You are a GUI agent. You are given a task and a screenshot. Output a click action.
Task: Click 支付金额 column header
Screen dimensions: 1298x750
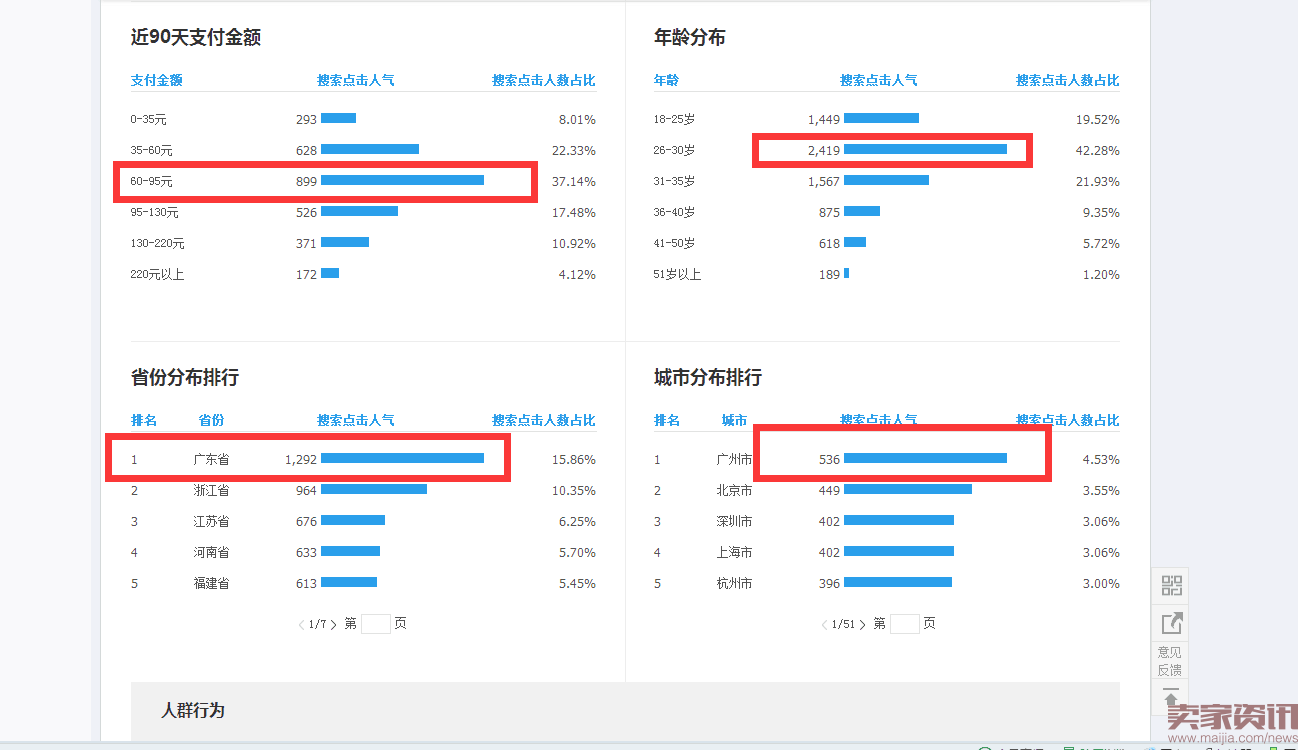point(157,80)
